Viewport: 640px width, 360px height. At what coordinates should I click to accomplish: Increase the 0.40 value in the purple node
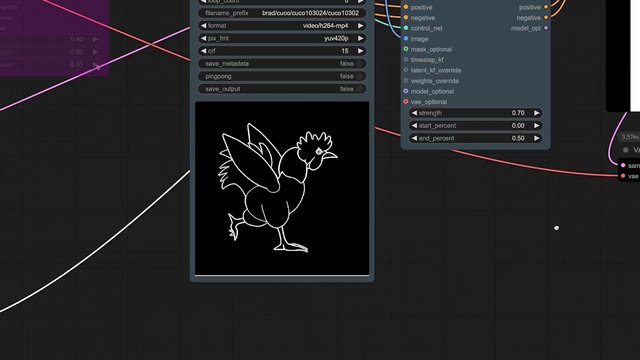tap(95, 39)
